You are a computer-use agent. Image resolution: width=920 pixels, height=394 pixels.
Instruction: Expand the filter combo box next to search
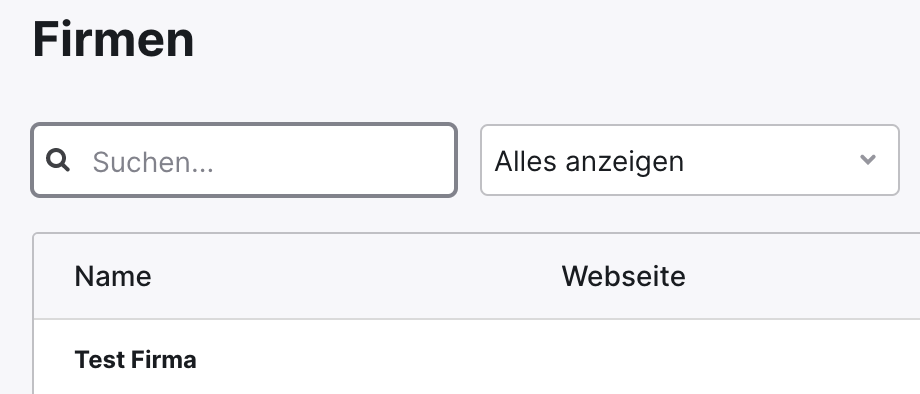(689, 160)
